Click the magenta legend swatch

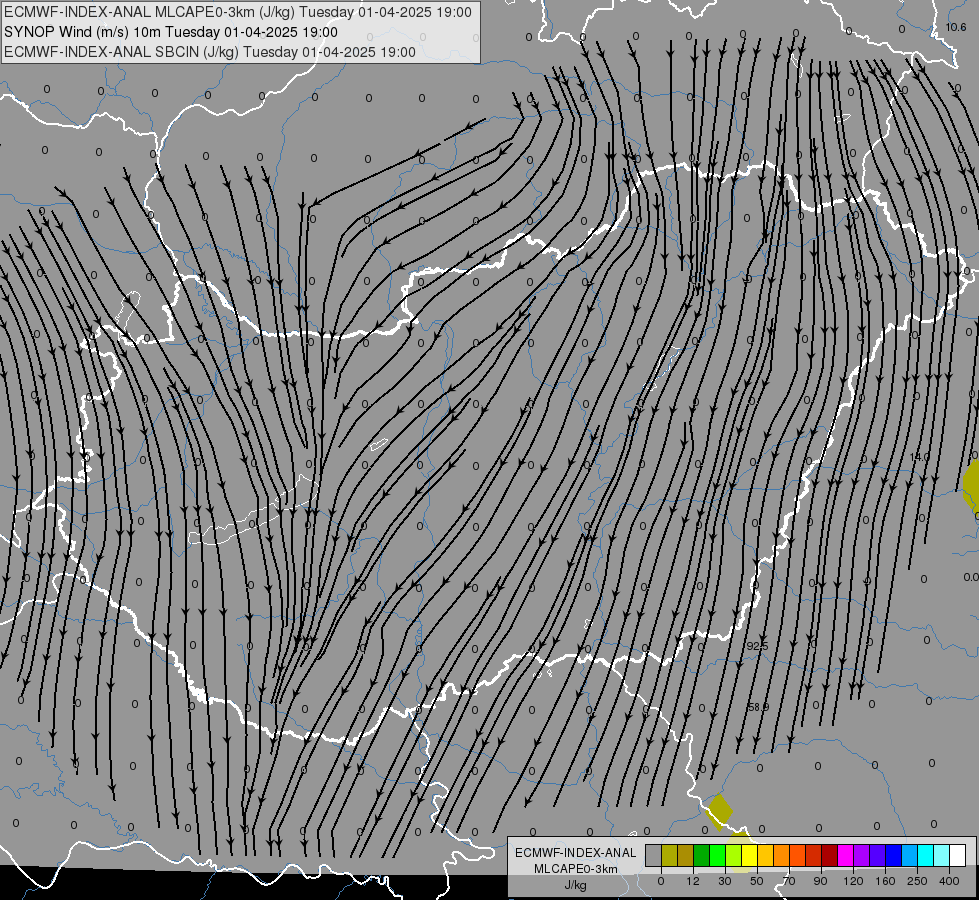click(x=846, y=856)
